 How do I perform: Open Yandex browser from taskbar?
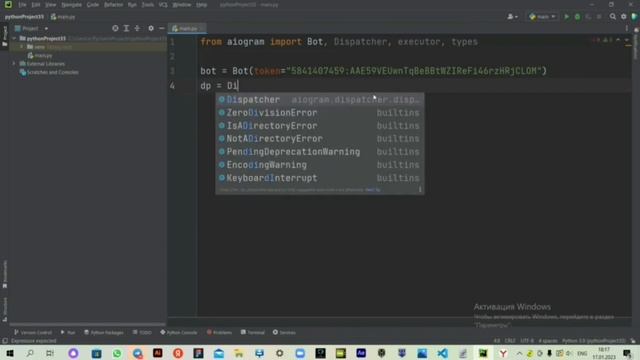click(503, 353)
